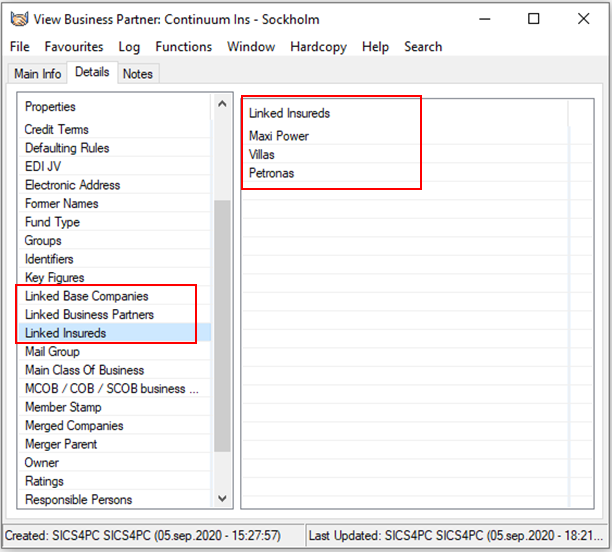Maximize the View Business Partner window
This screenshot has width=612, height=552.
(x=534, y=19)
